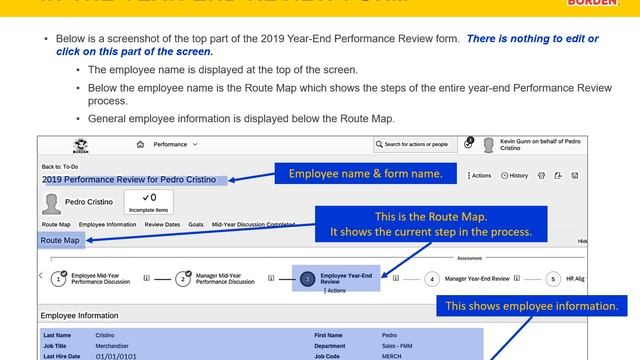The image size is (640, 360).
Task: Click the Department value Sales - FMM
Action: (397, 346)
